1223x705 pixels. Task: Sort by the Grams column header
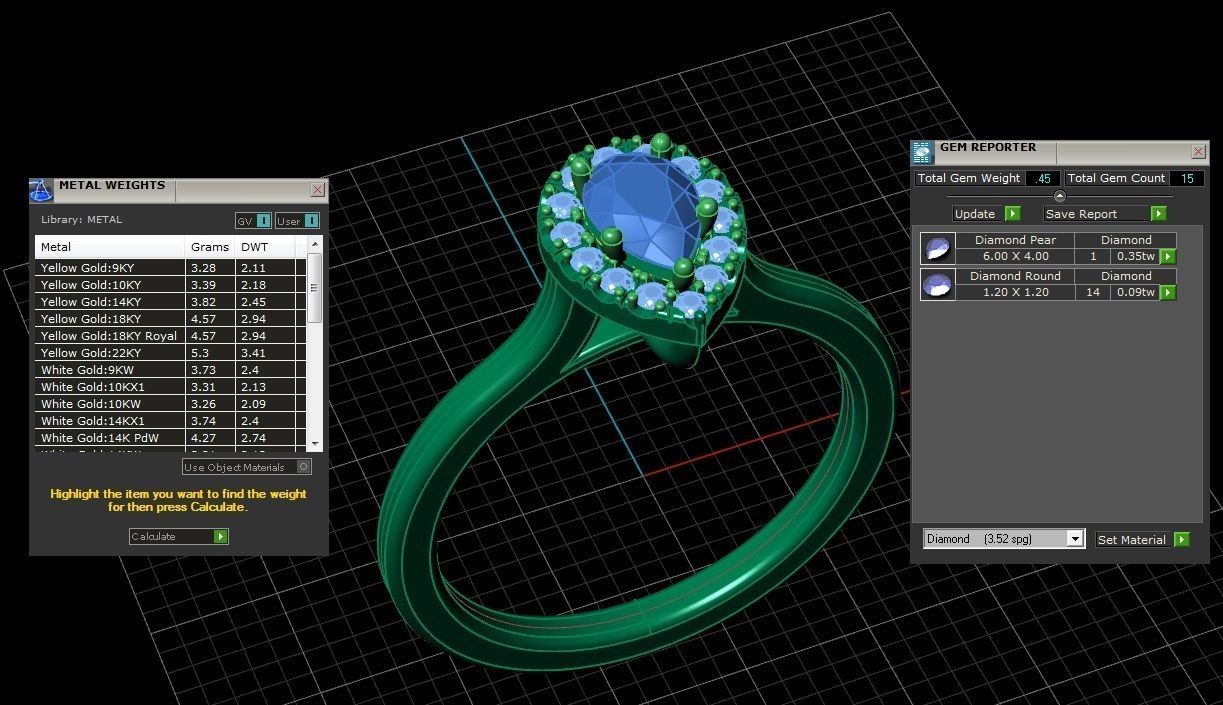tap(210, 247)
